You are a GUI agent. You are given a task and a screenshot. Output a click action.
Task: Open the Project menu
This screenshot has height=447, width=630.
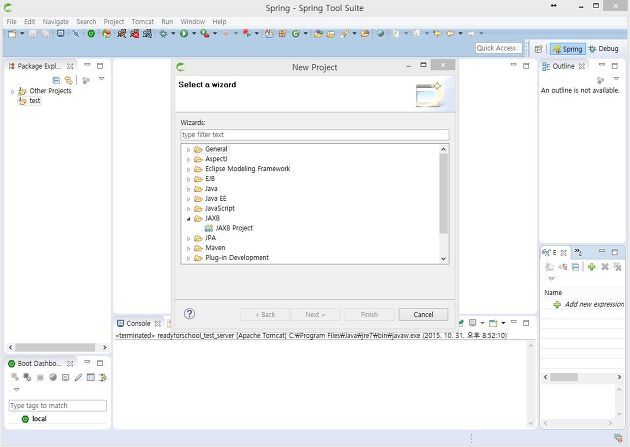click(x=114, y=22)
